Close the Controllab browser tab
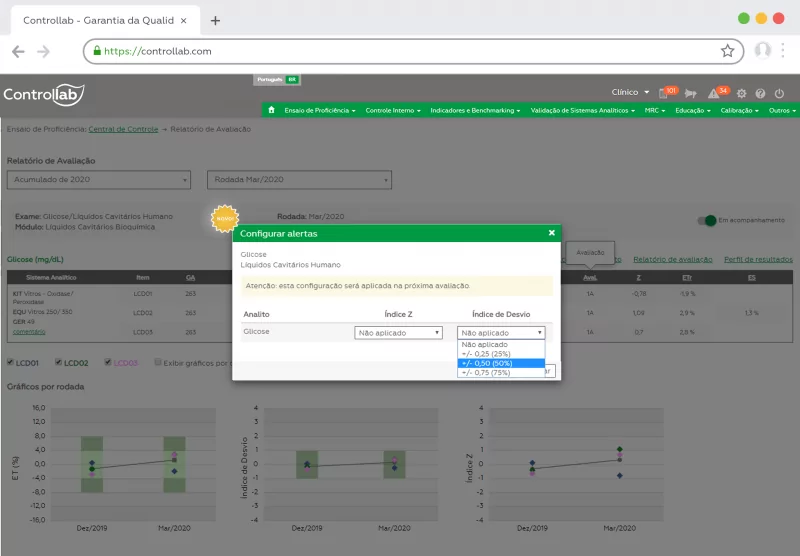 tap(184, 20)
